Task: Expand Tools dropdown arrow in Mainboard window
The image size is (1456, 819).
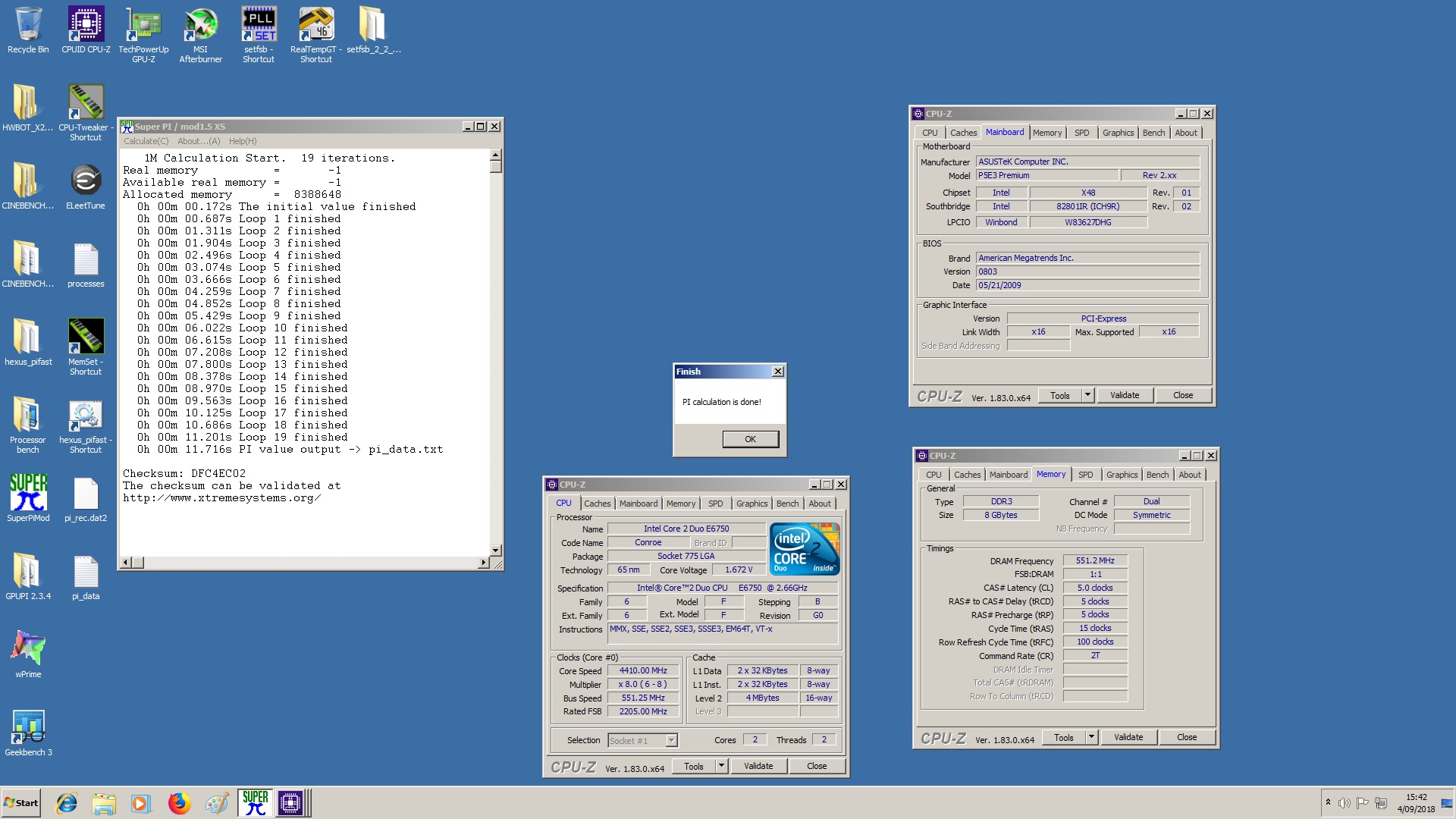Action: pos(1087,395)
